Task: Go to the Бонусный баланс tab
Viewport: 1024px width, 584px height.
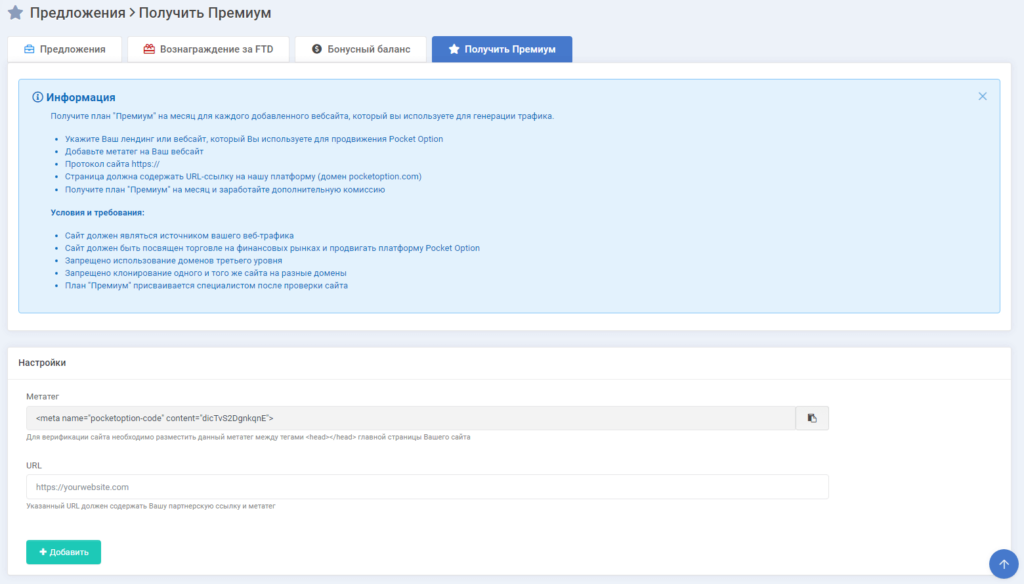Action: click(360, 49)
